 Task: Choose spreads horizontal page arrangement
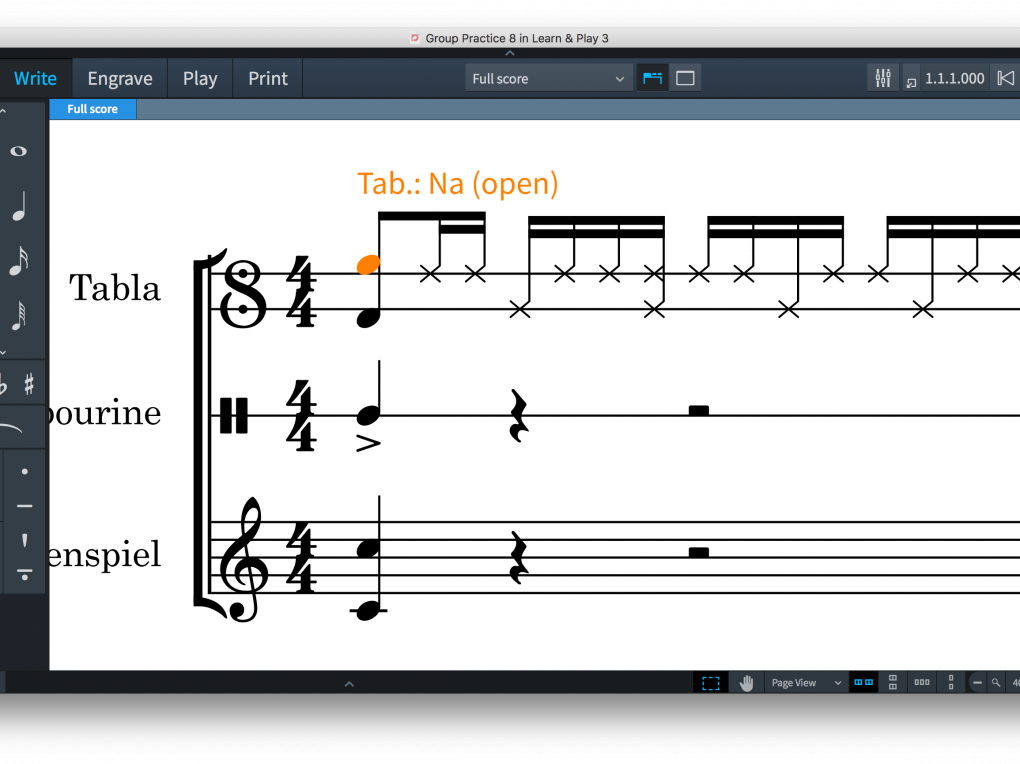[863, 683]
